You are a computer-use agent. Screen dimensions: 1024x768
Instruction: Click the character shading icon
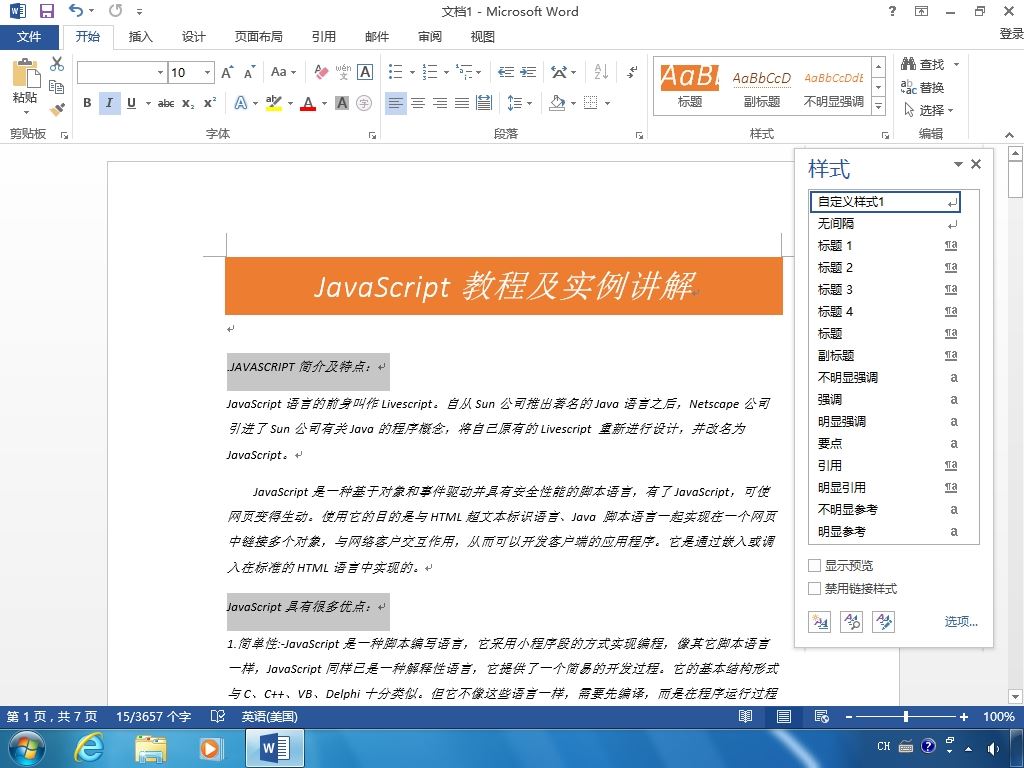click(x=342, y=103)
